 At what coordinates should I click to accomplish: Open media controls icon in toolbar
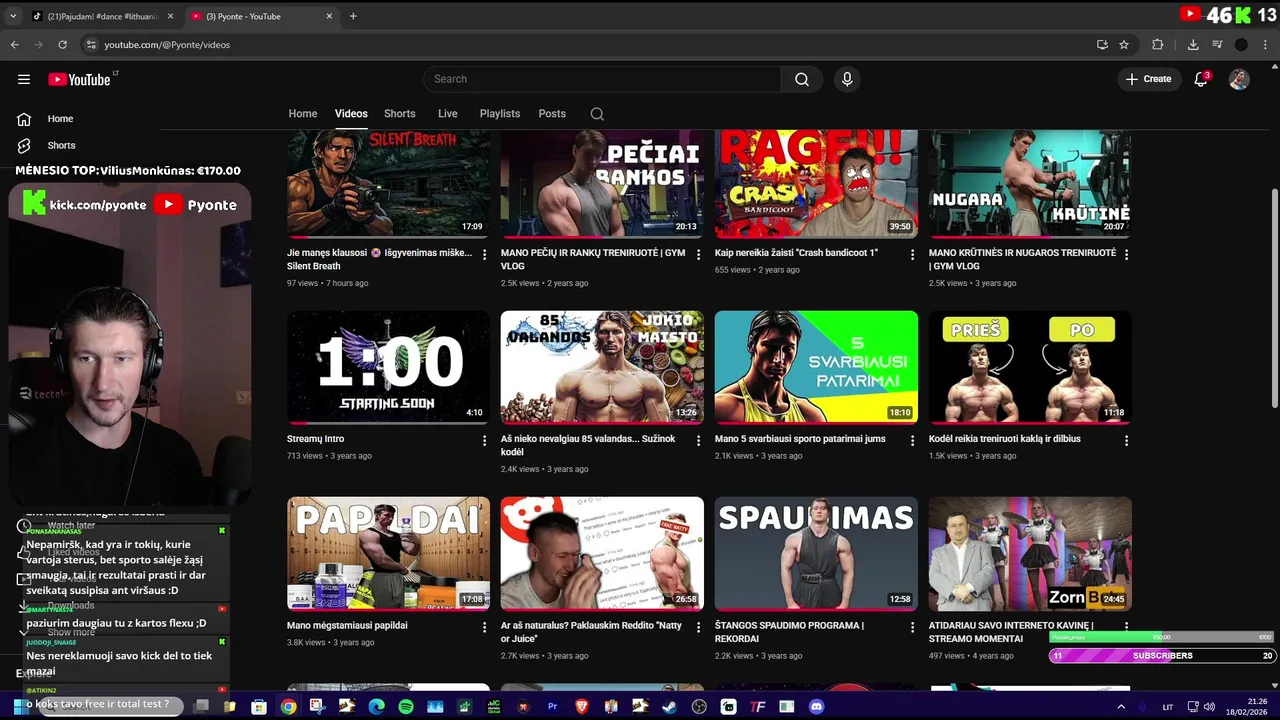[1217, 45]
